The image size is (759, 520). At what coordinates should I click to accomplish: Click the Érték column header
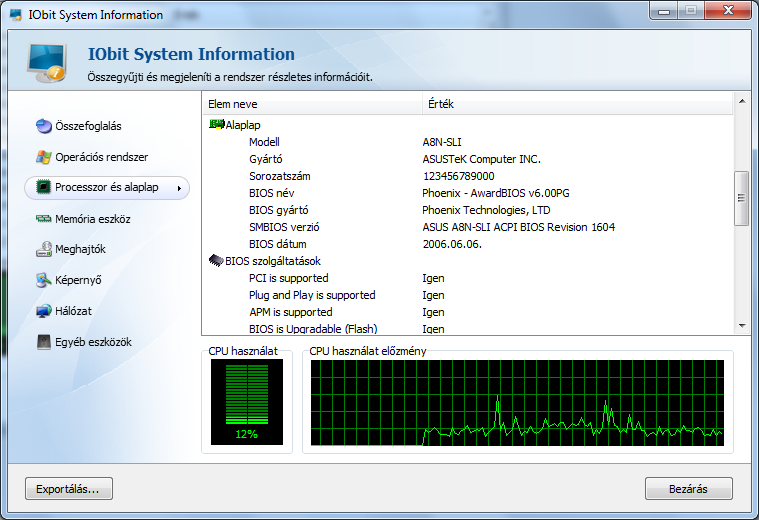pyautogui.click(x=577, y=104)
